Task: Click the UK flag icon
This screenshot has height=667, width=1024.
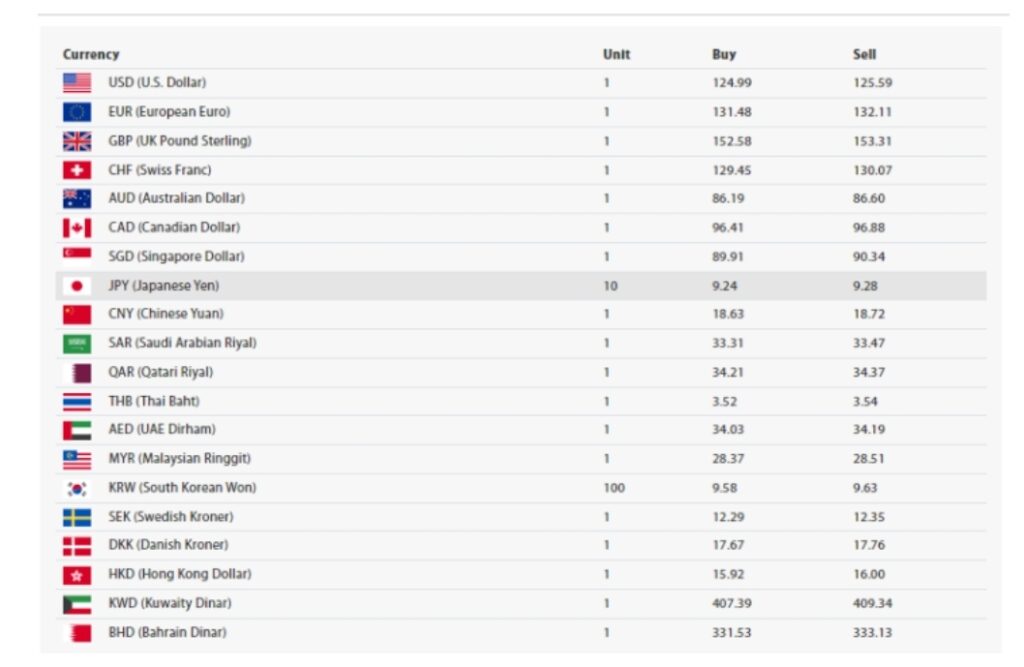Action: tap(77, 141)
